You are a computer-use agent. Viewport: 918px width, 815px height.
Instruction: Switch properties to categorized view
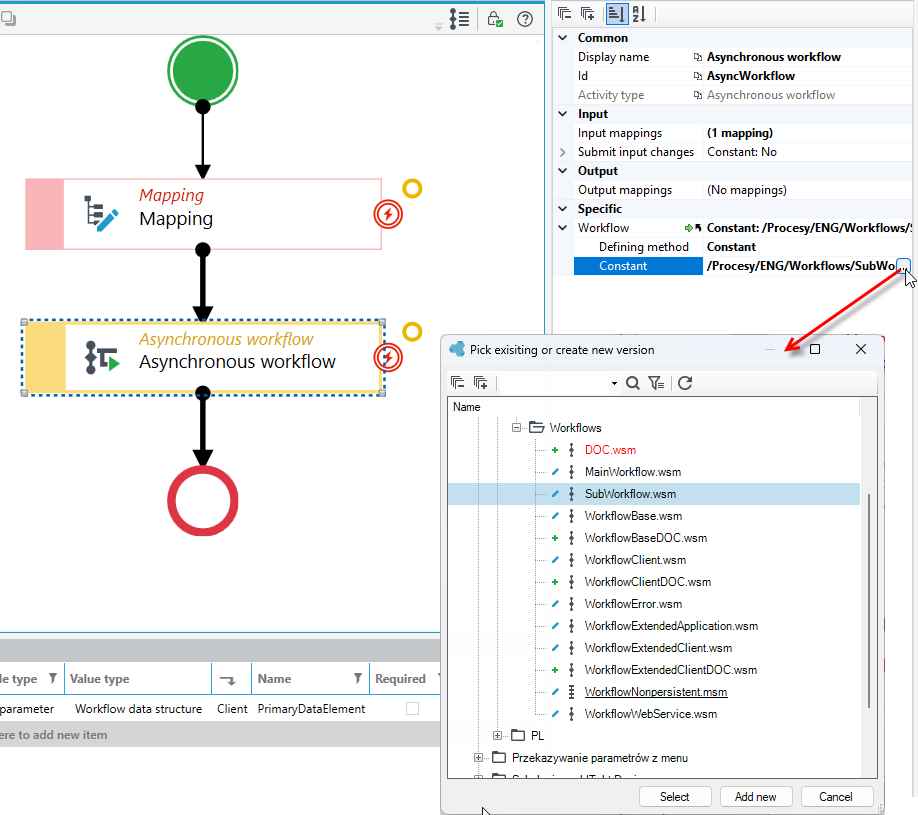click(x=616, y=13)
